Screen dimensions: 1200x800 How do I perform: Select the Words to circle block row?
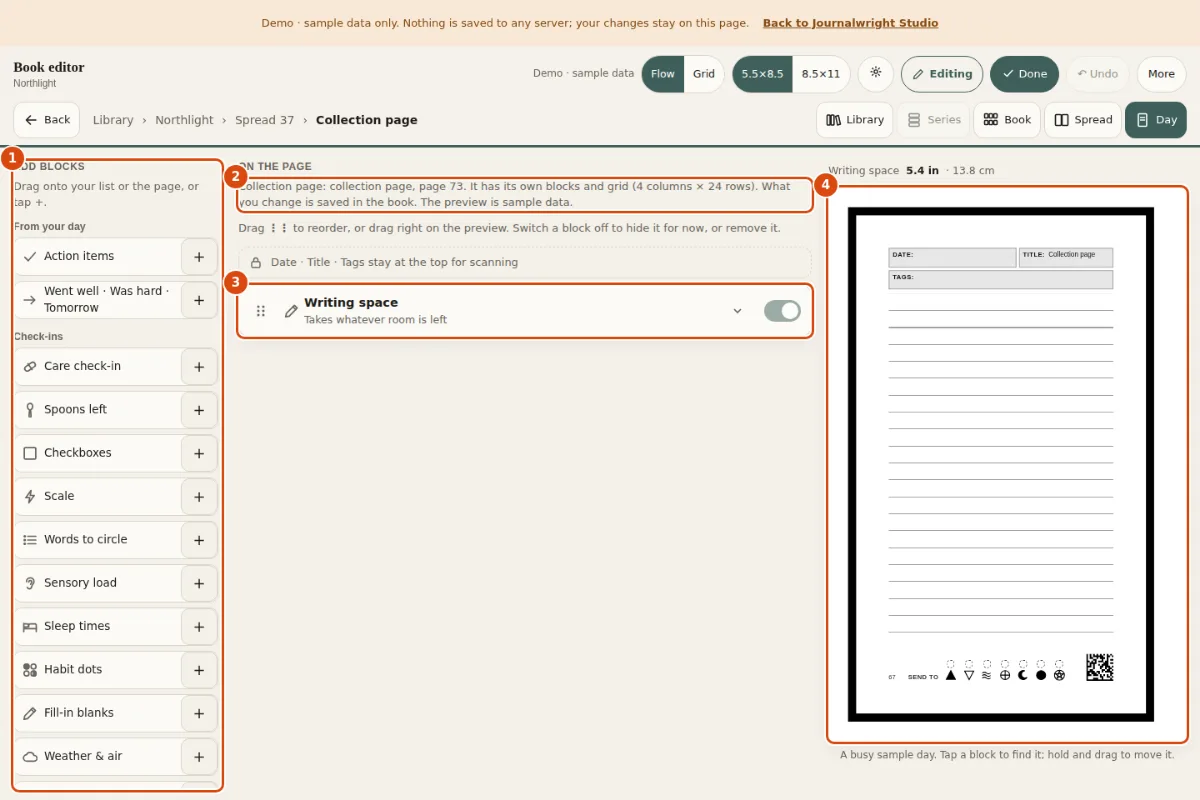tap(98, 539)
